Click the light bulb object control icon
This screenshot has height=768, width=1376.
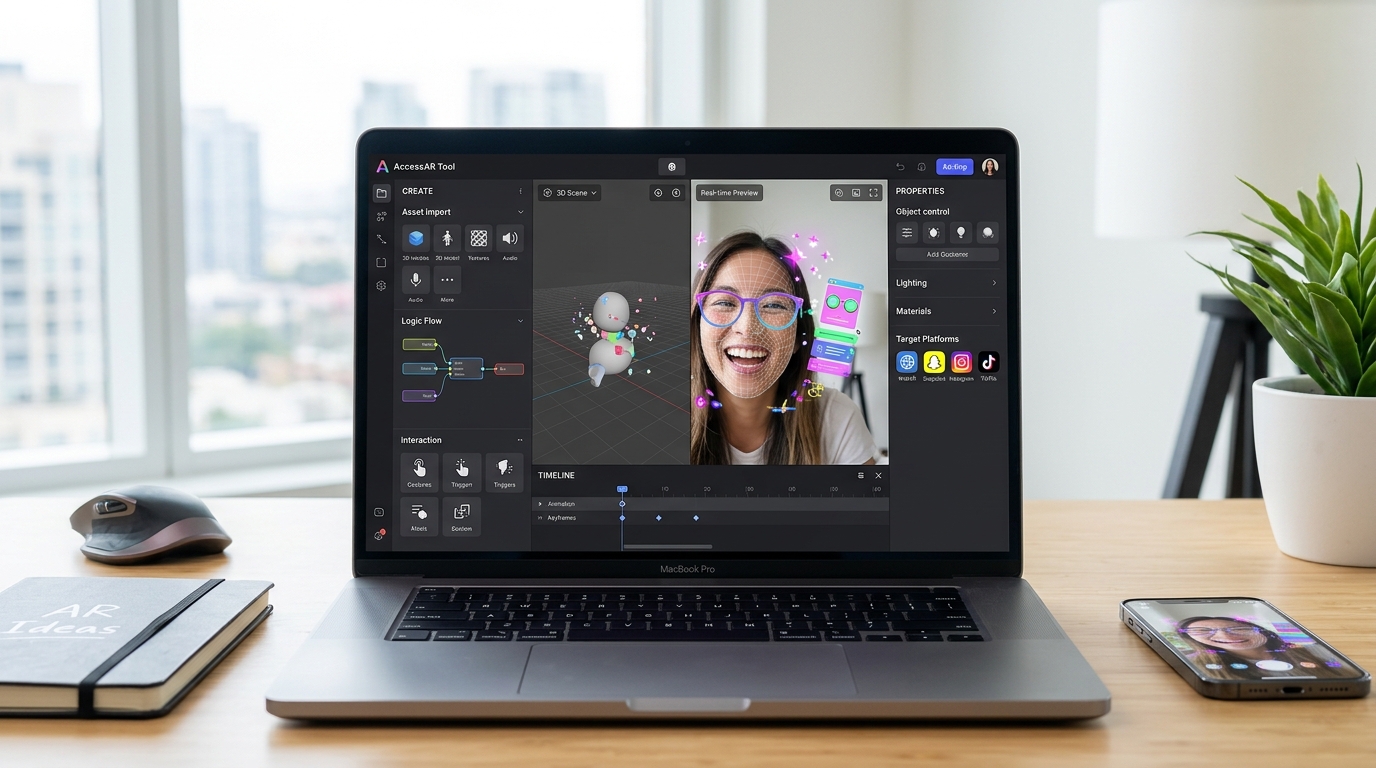coord(961,232)
